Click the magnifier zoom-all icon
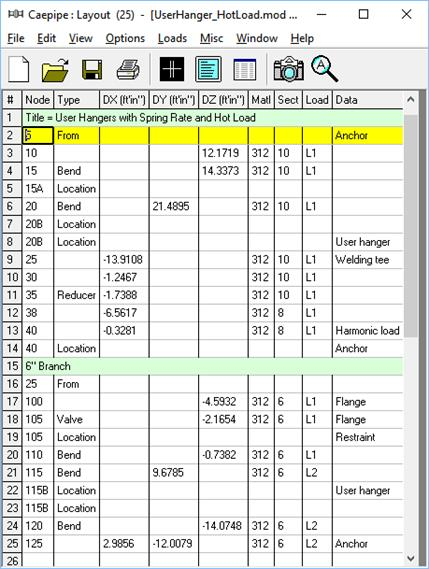 point(324,68)
